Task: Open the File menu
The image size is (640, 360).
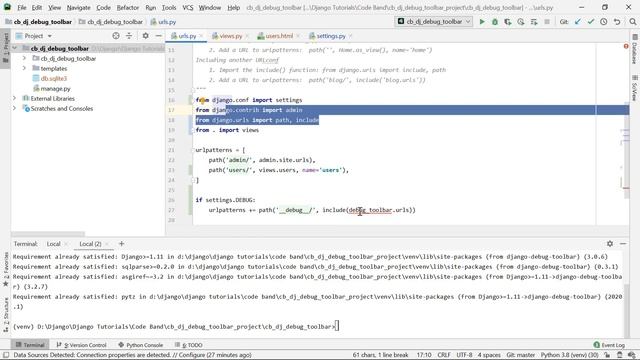Action: click(22, 7)
